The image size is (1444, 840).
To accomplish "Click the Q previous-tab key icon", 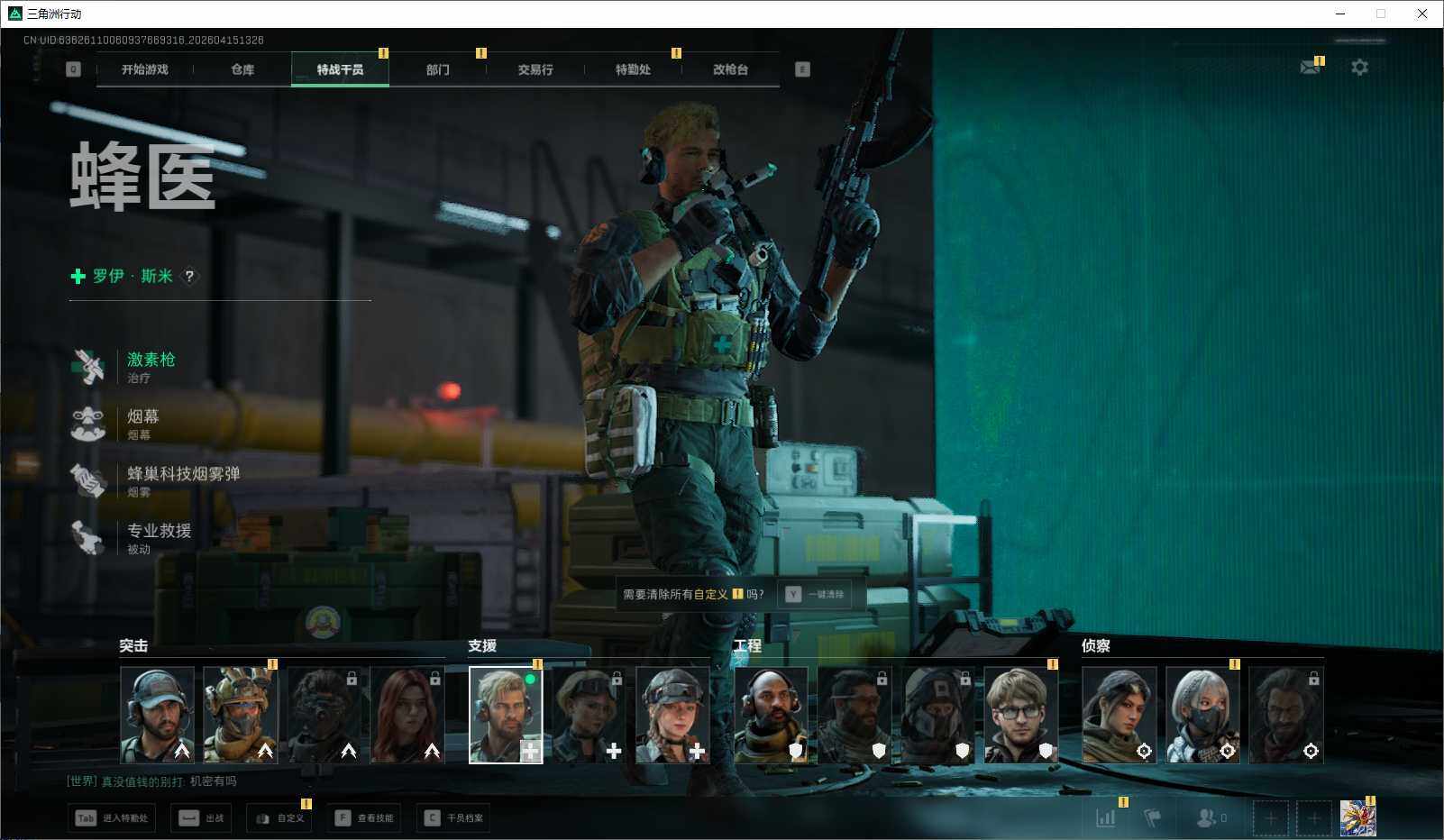I will tap(73, 69).
